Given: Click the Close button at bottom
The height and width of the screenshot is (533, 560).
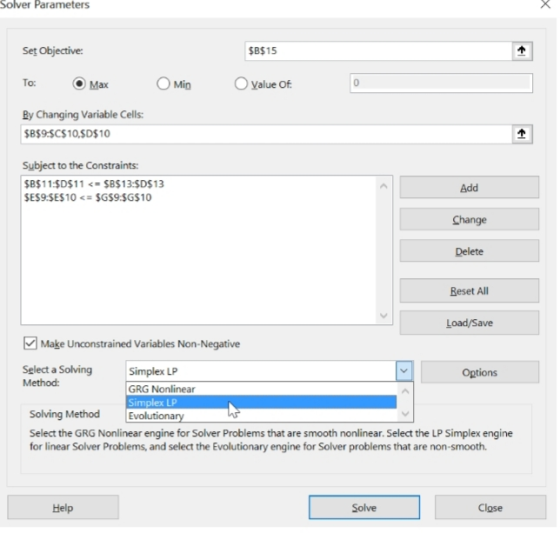Looking at the screenshot, I should coord(490,507).
